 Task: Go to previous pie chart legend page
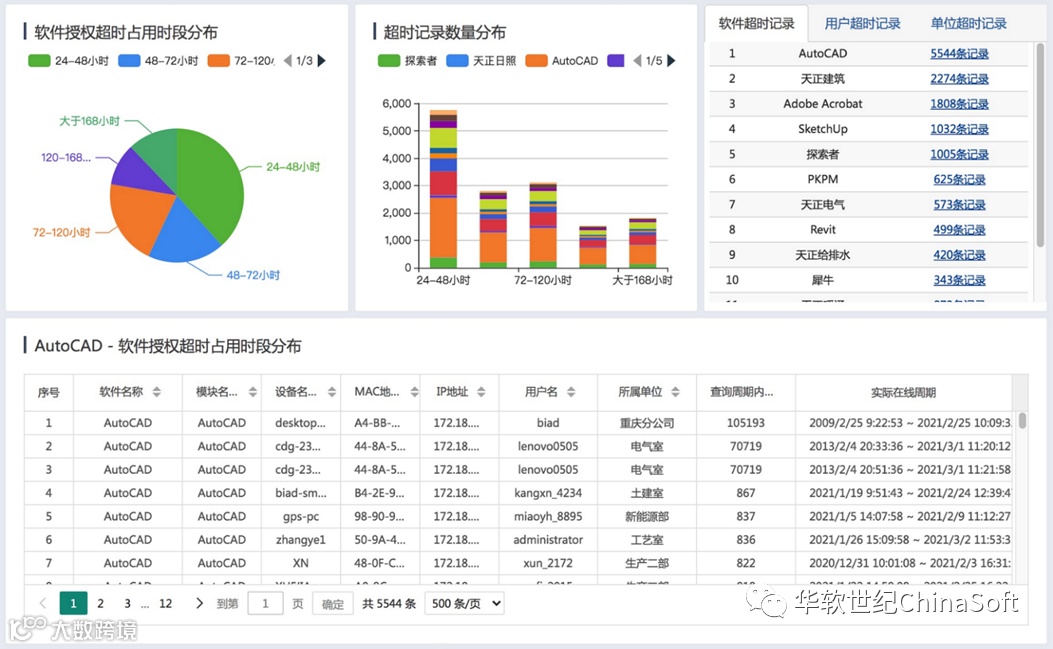click(287, 60)
